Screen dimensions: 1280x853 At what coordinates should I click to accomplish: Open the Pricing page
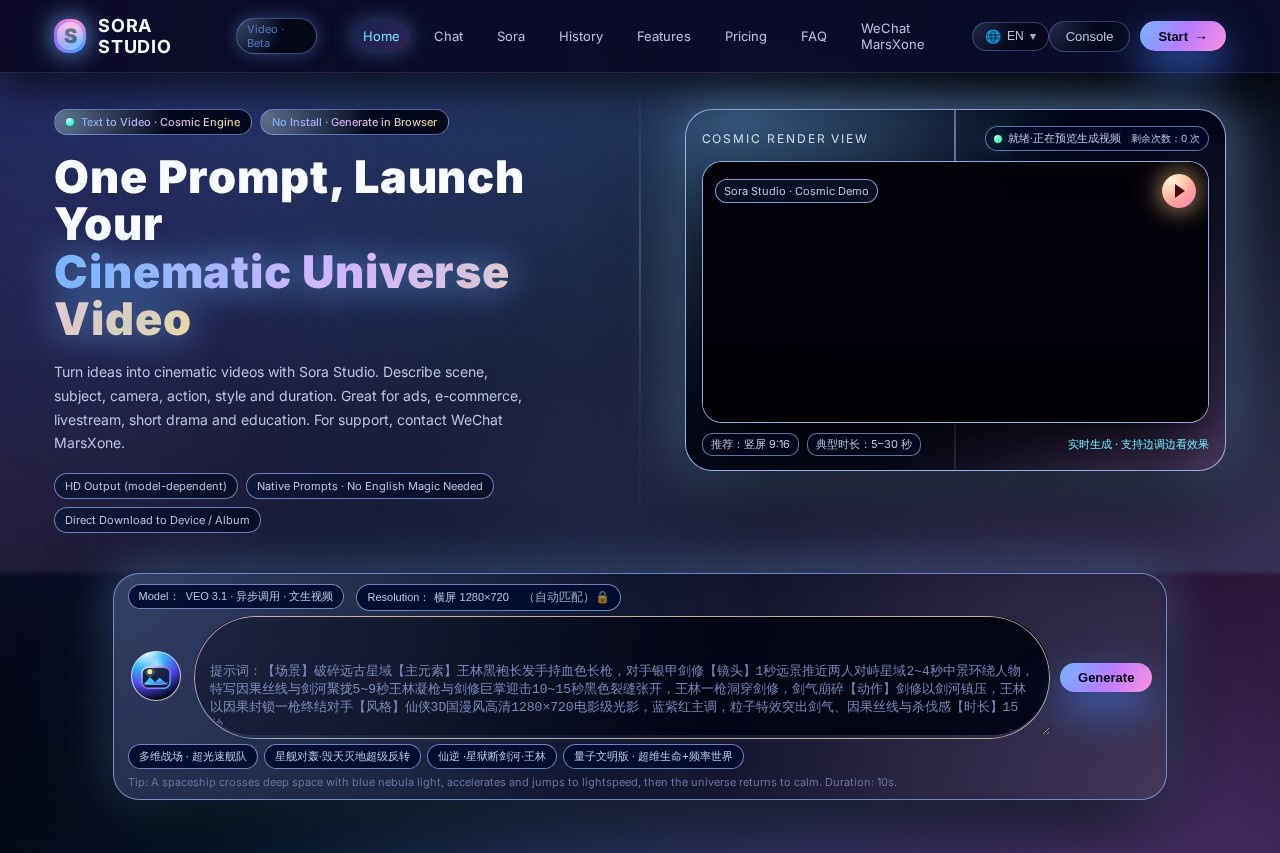745,36
